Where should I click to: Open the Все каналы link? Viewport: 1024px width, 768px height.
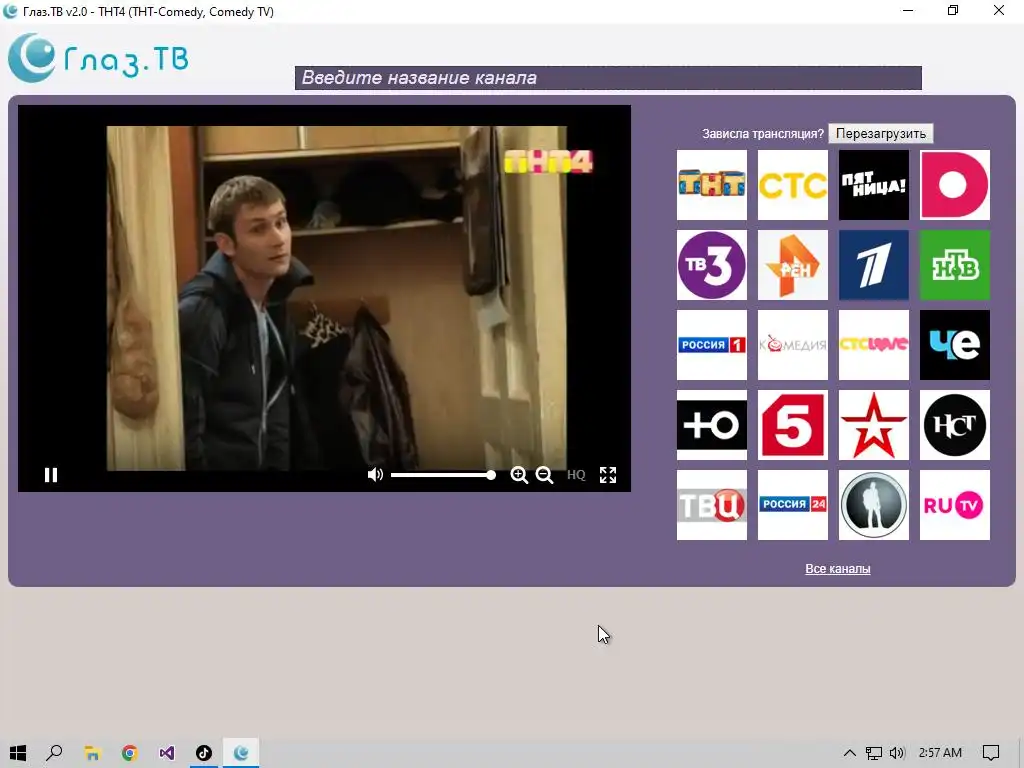coord(837,569)
